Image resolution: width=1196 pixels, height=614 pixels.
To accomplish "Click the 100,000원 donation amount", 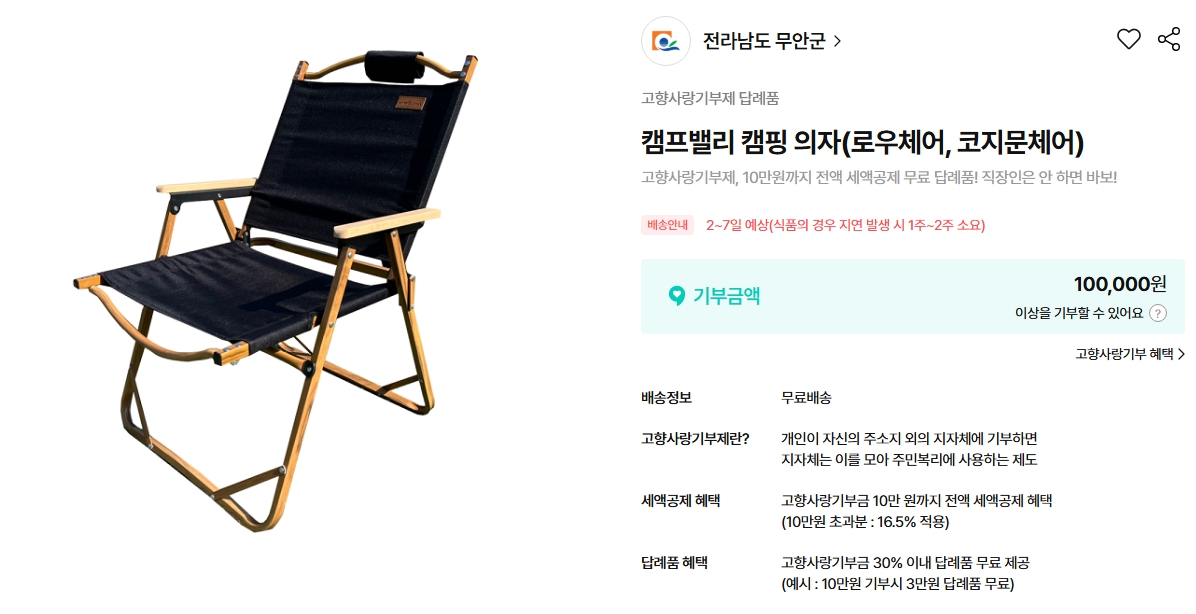I will pyautogui.click(x=1120, y=284).
